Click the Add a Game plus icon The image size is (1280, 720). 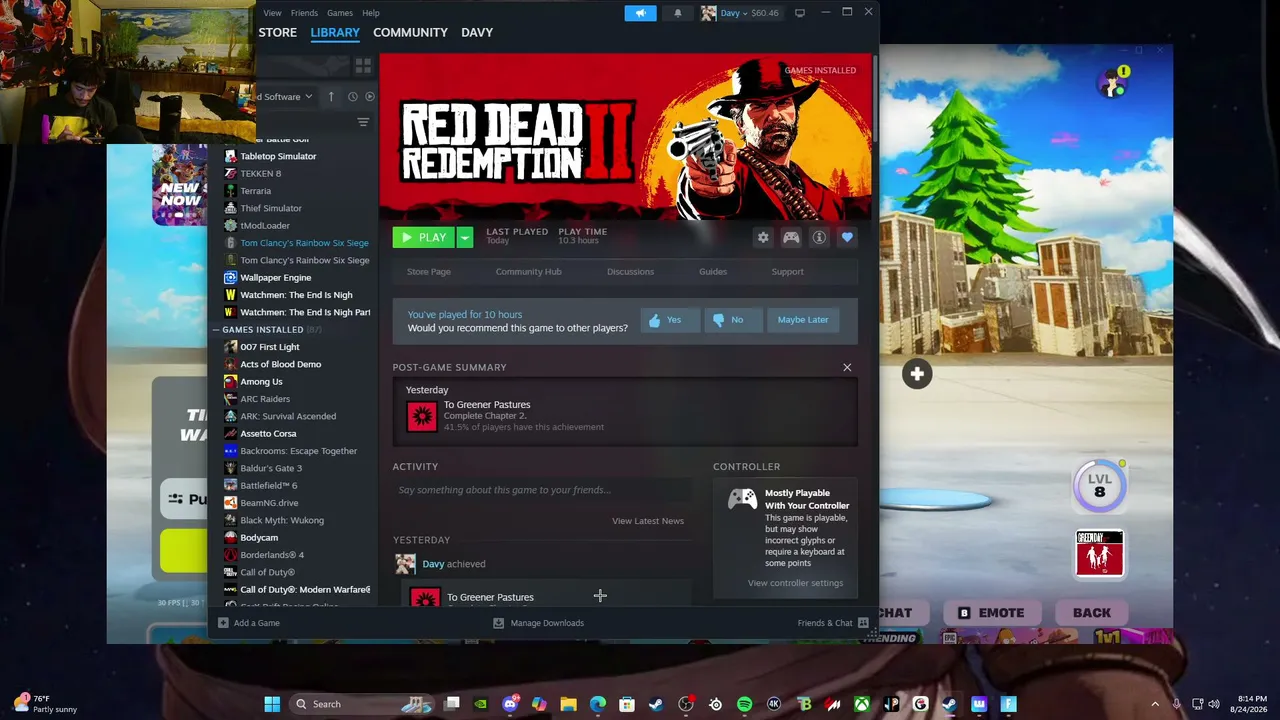click(x=223, y=623)
